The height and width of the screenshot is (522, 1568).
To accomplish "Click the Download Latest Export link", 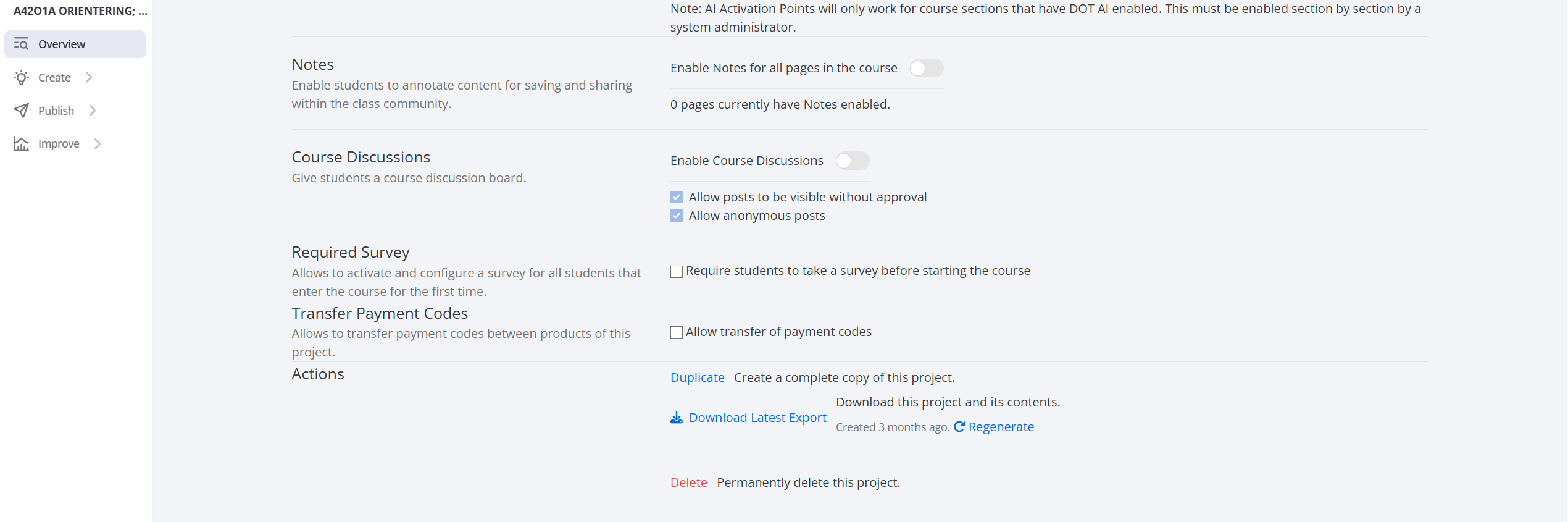I will 757,418.
